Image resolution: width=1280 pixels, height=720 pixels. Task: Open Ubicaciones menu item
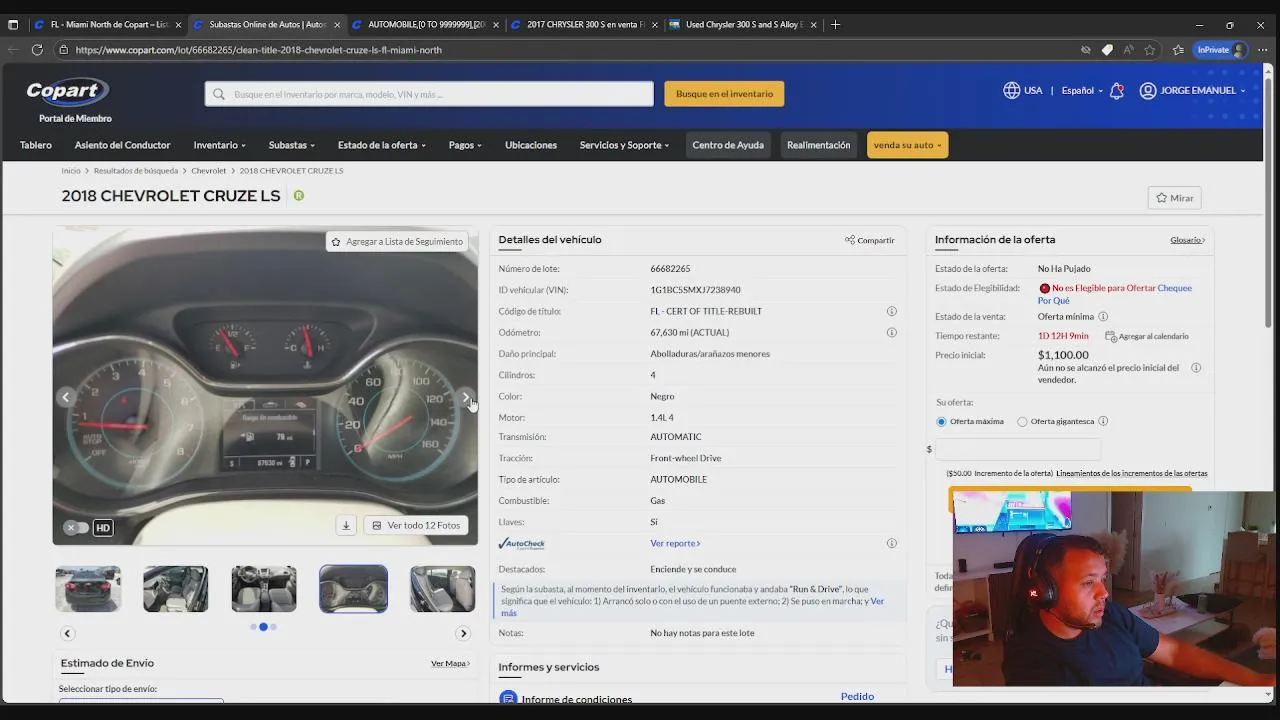pyautogui.click(x=531, y=145)
